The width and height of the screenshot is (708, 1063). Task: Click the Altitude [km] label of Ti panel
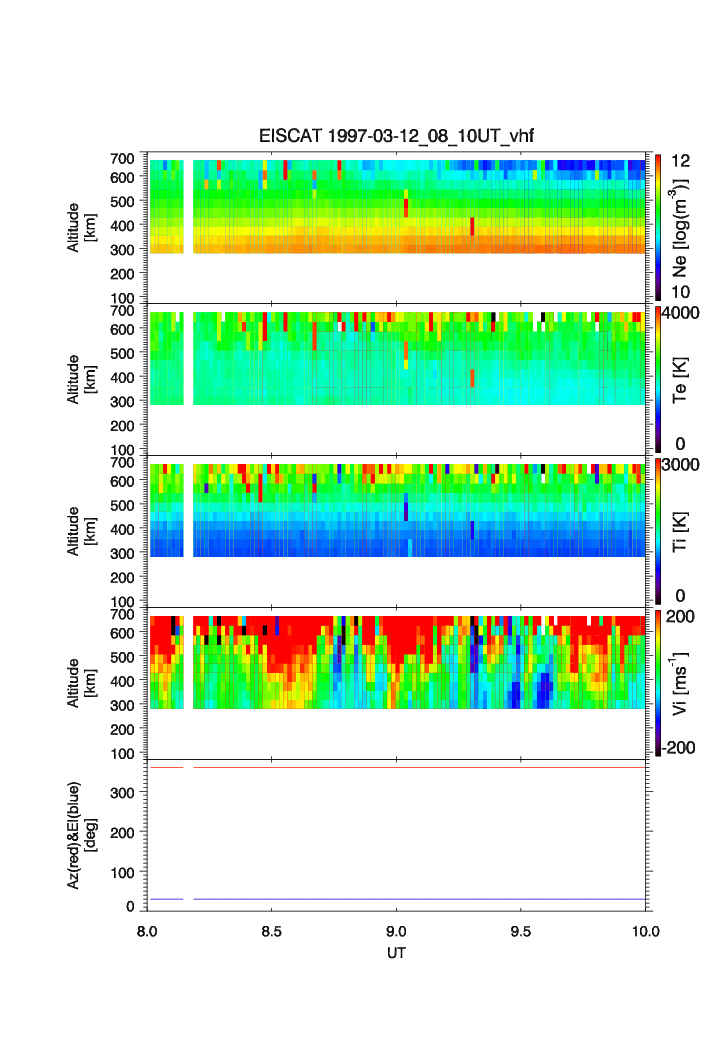tap(81, 532)
